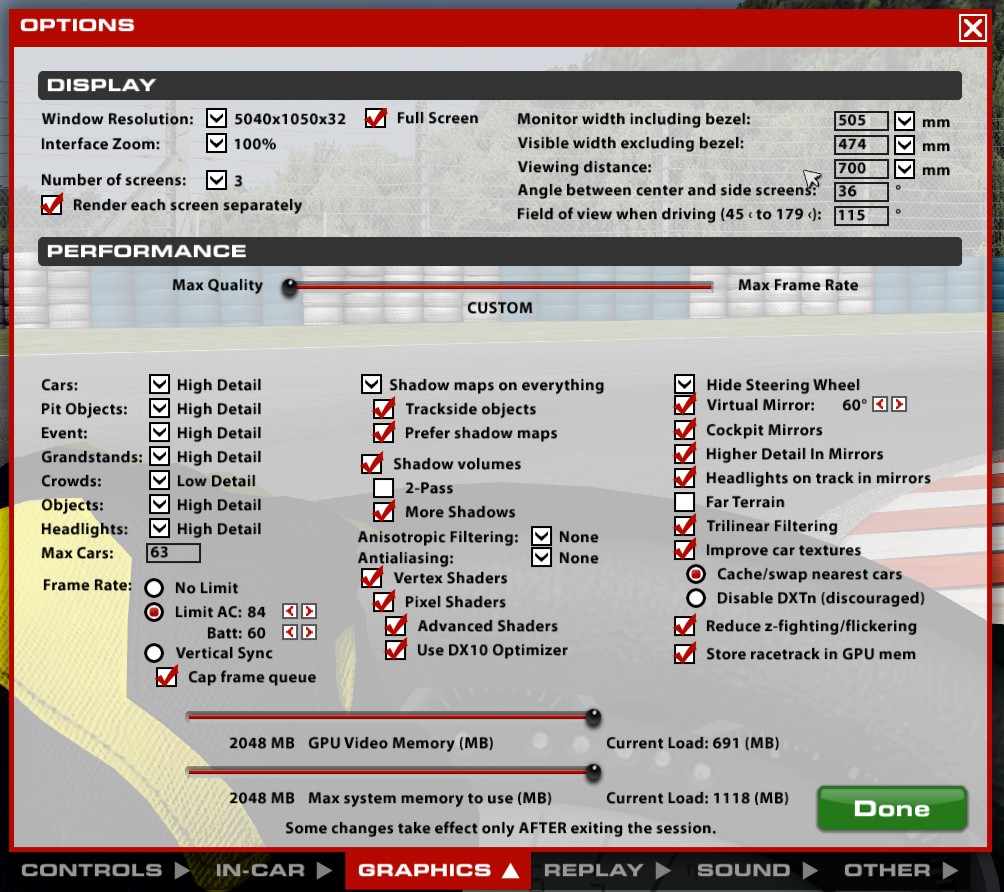
Task: Open Grandstands detail dropdown
Action: [x=159, y=456]
